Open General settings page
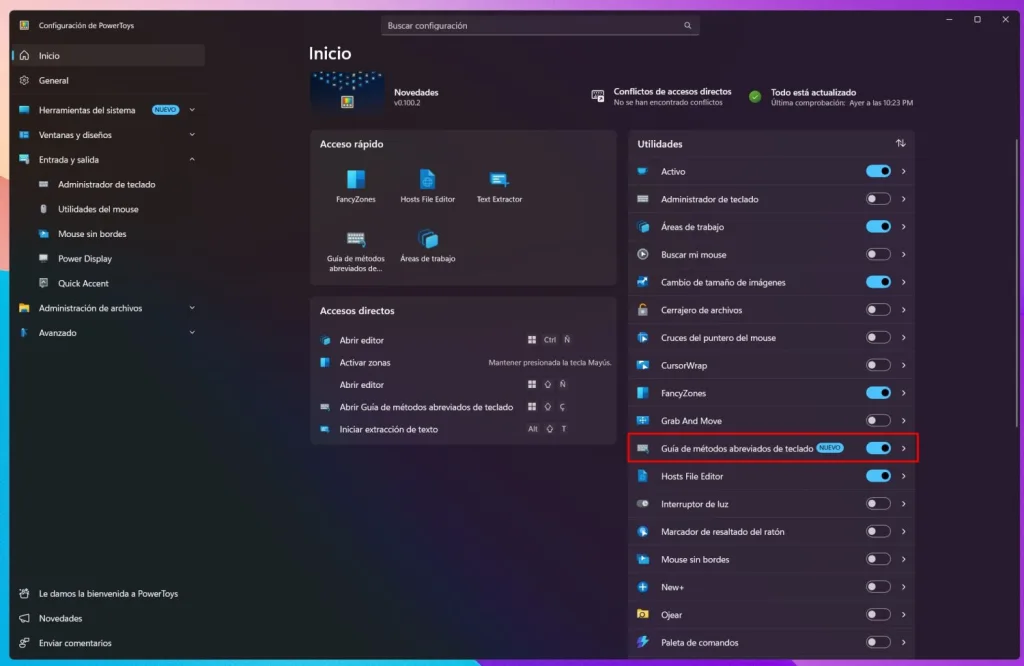 click(108, 80)
